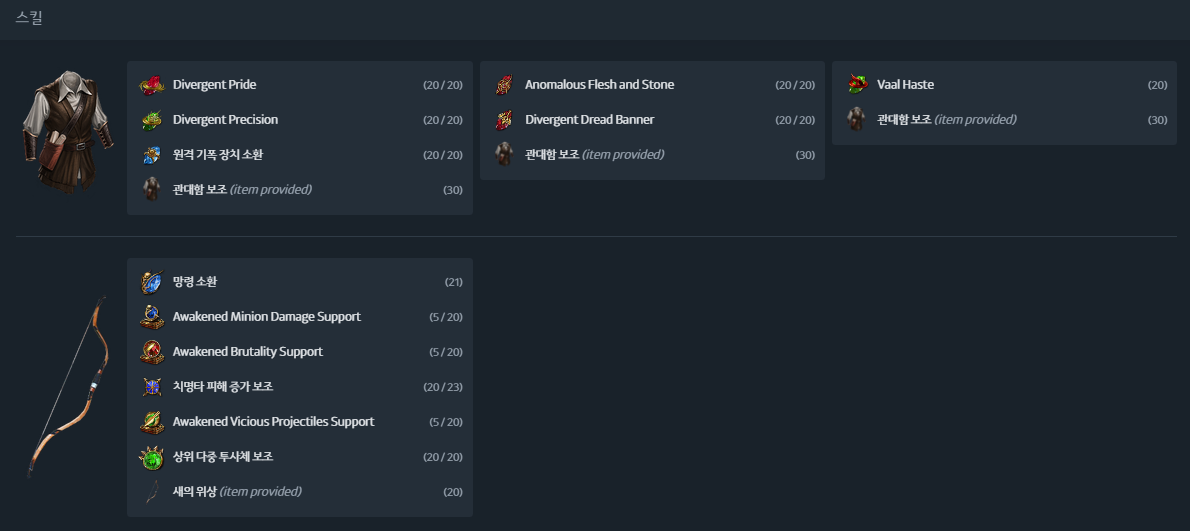Select the 원격 기폭 장치 소환 label
The image size is (1190, 531).
click(218, 155)
